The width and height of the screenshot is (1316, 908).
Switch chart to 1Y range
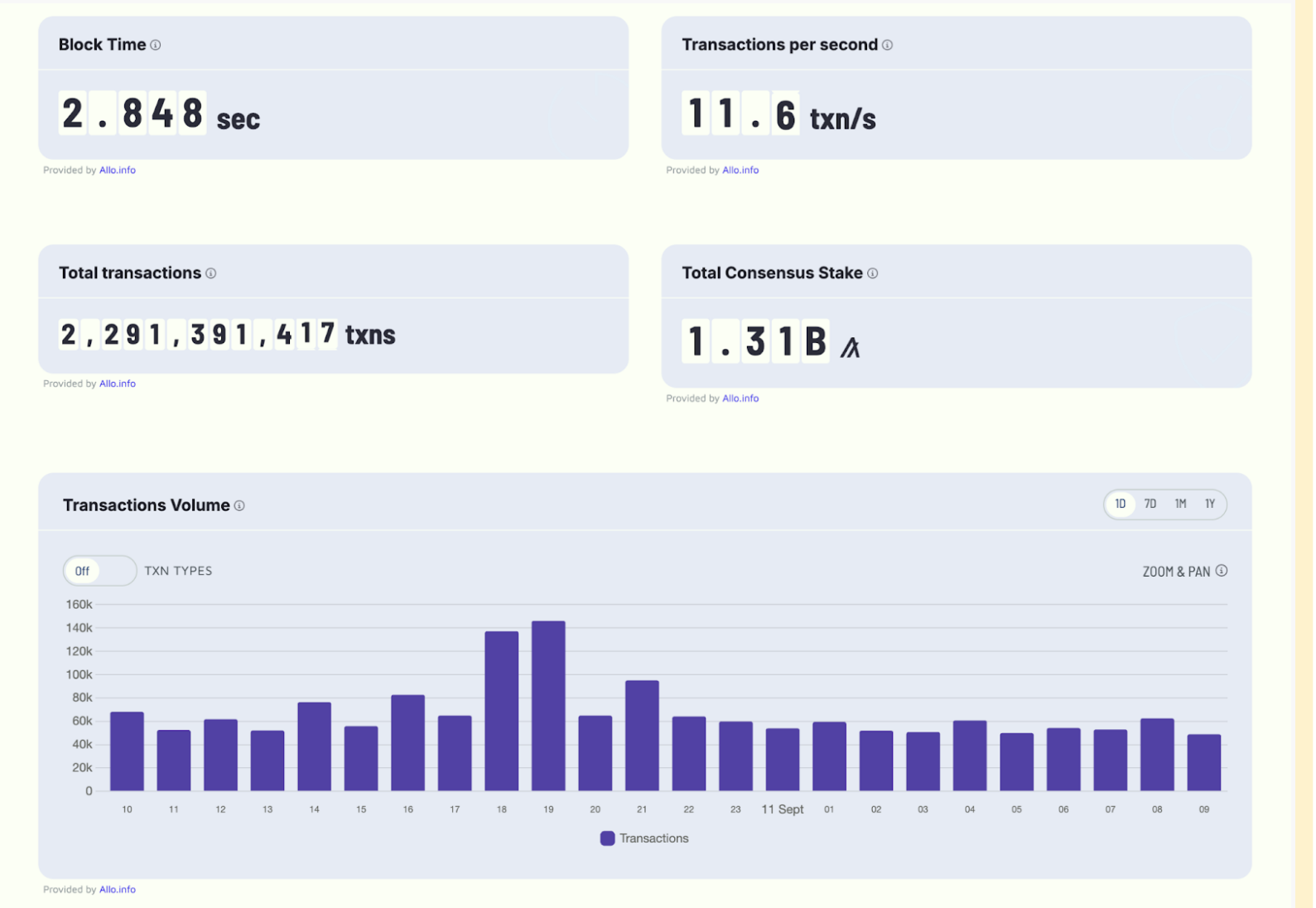coord(1212,505)
